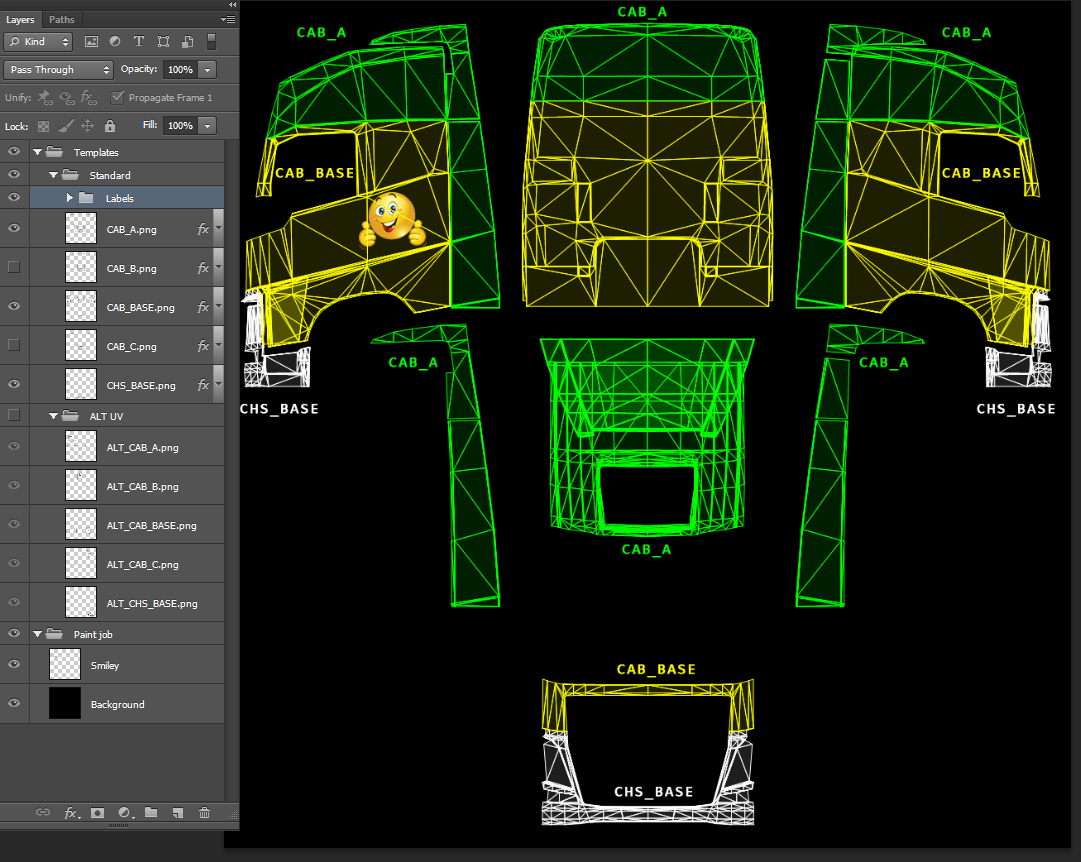Expand the Labels folder
The width and height of the screenshot is (1081, 862).
tap(70, 198)
